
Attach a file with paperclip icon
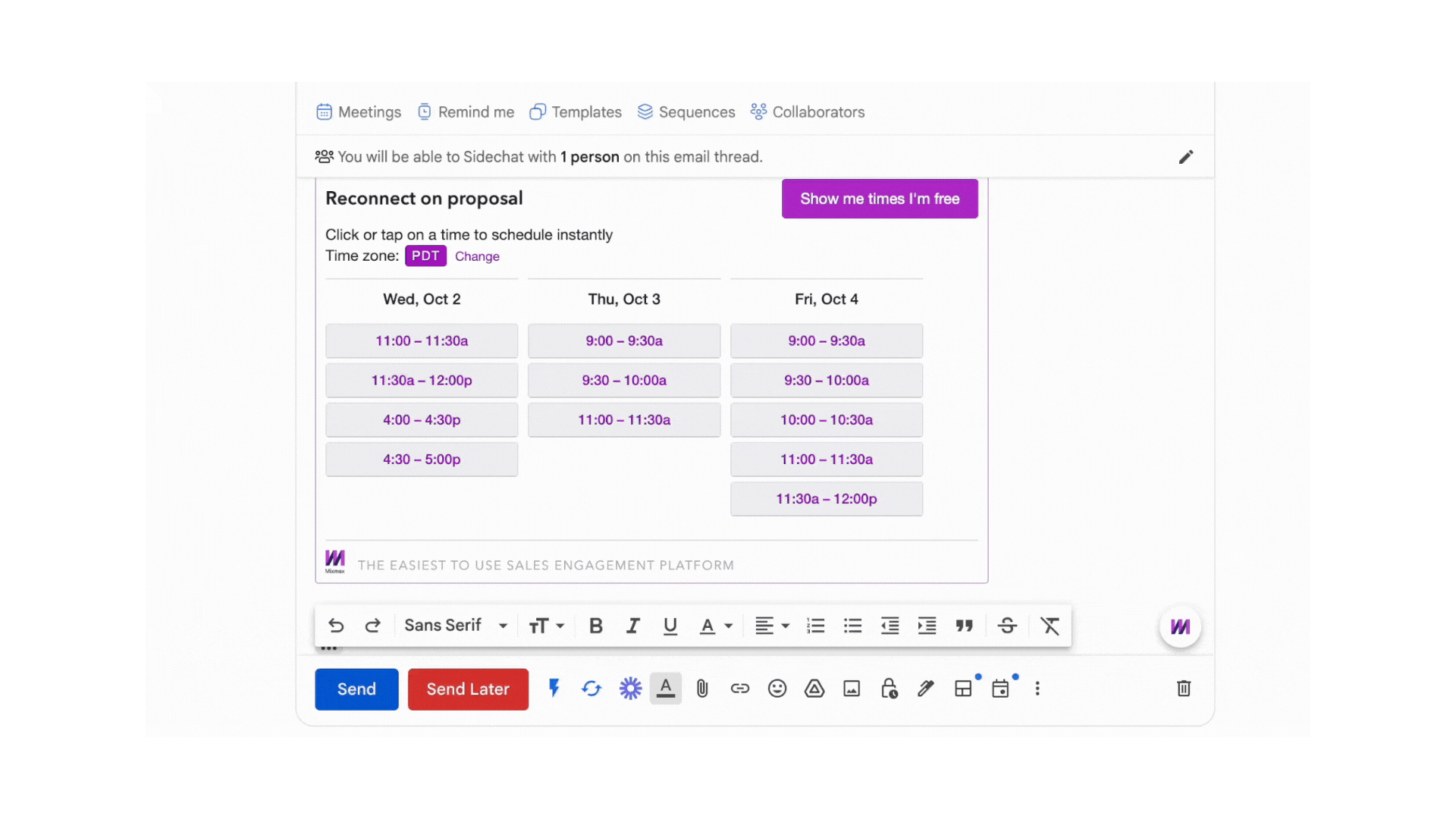702,688
